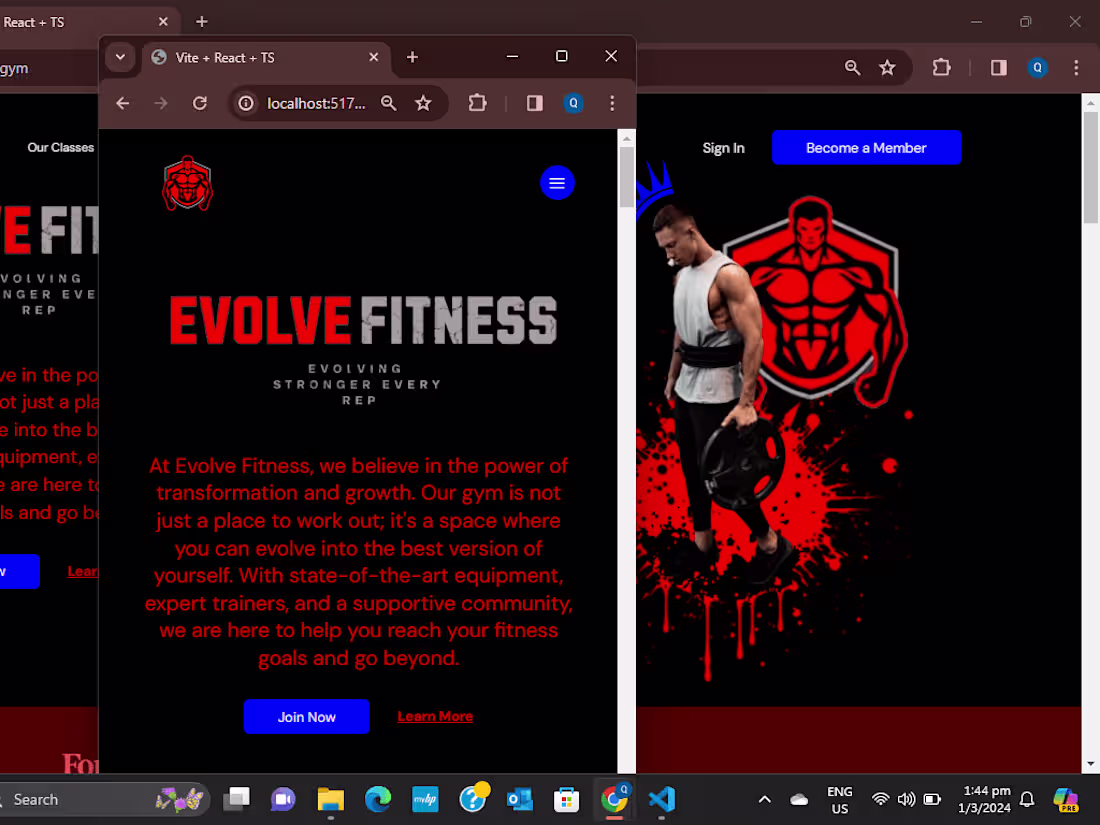
Task: Click the back navigation arrow
Action: (x=122, y=103)
